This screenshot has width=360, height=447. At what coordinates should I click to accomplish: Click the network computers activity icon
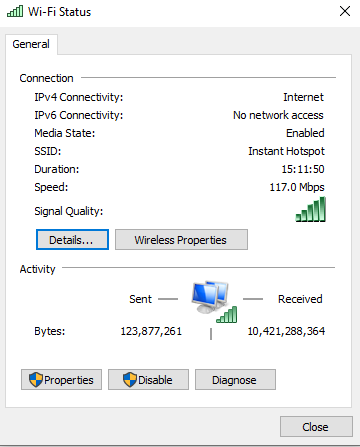point(214,302)
